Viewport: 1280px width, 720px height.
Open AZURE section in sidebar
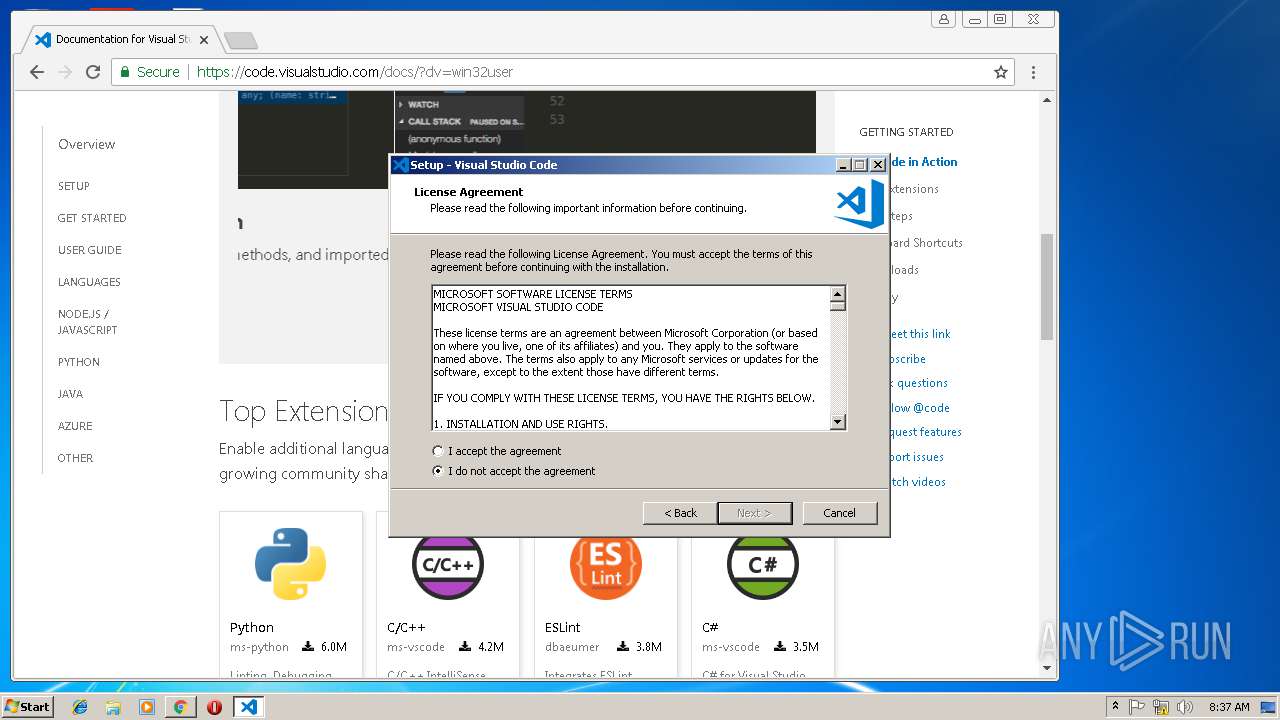click(x=74, y=426)
